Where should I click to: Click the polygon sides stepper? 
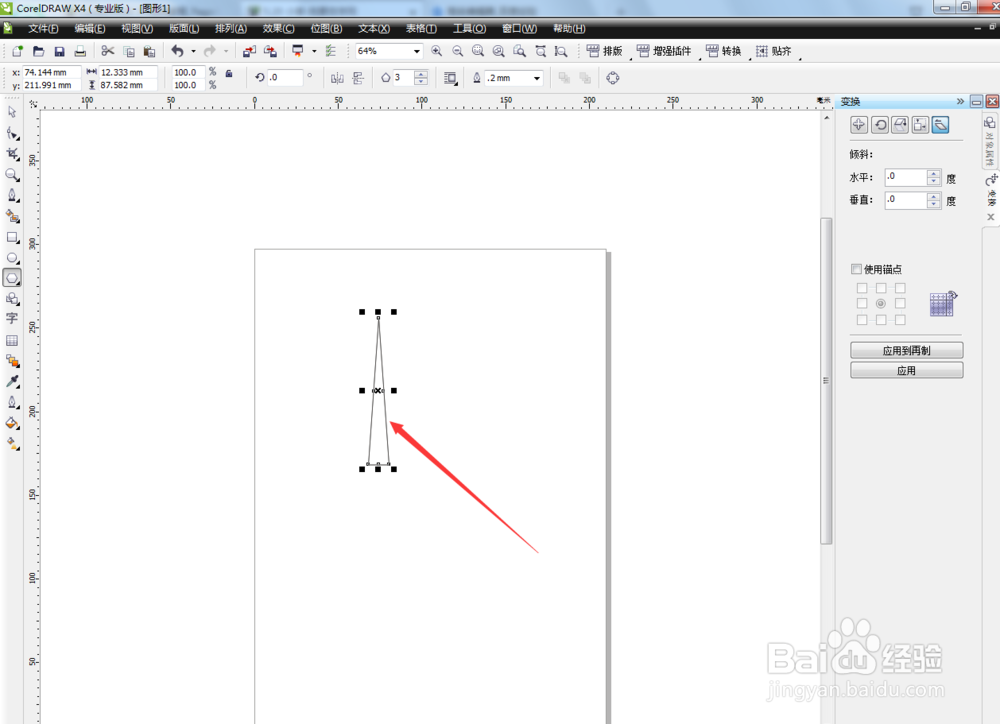[x=421, y=78]
